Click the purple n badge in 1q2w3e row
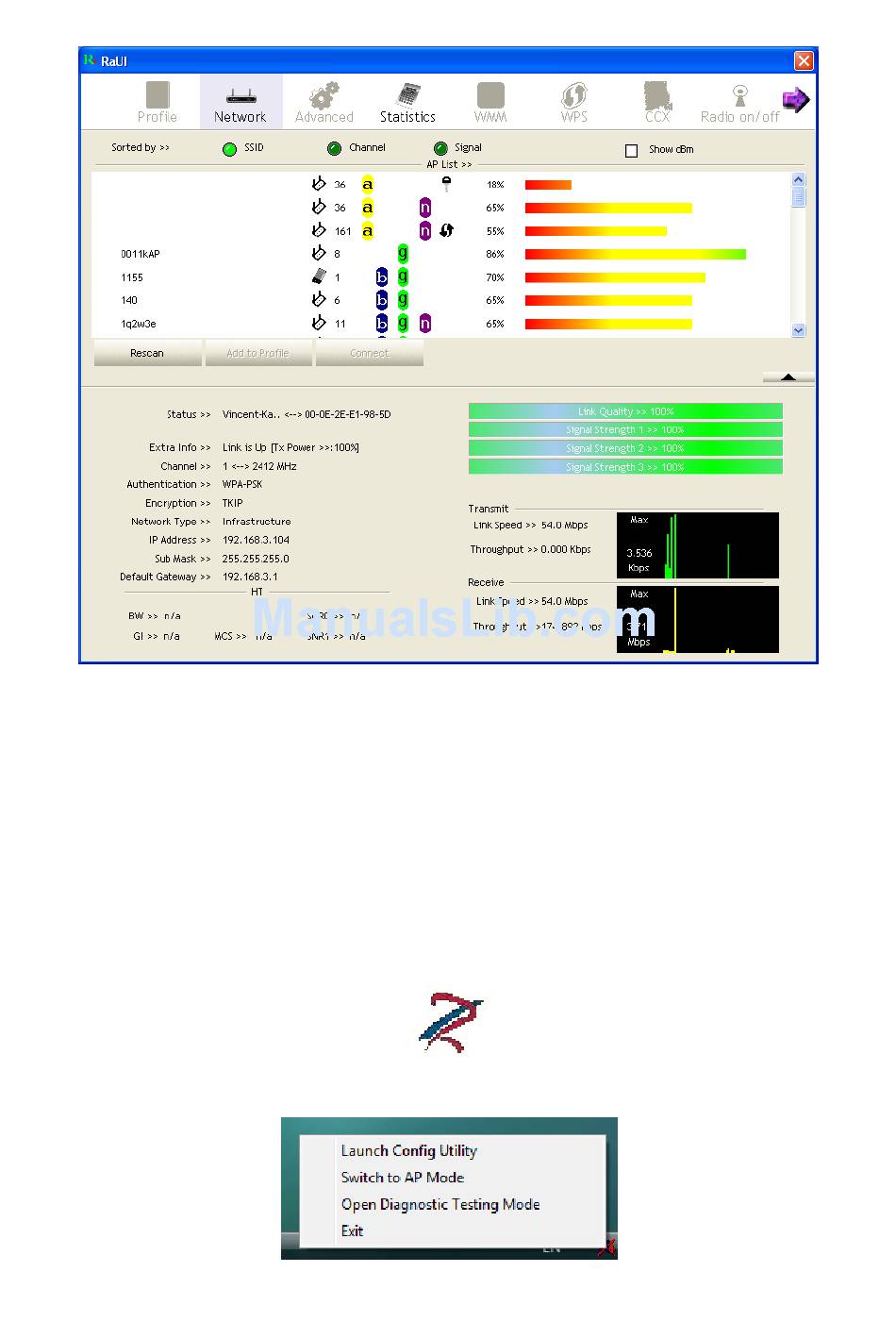 click(x=425, y=323)
